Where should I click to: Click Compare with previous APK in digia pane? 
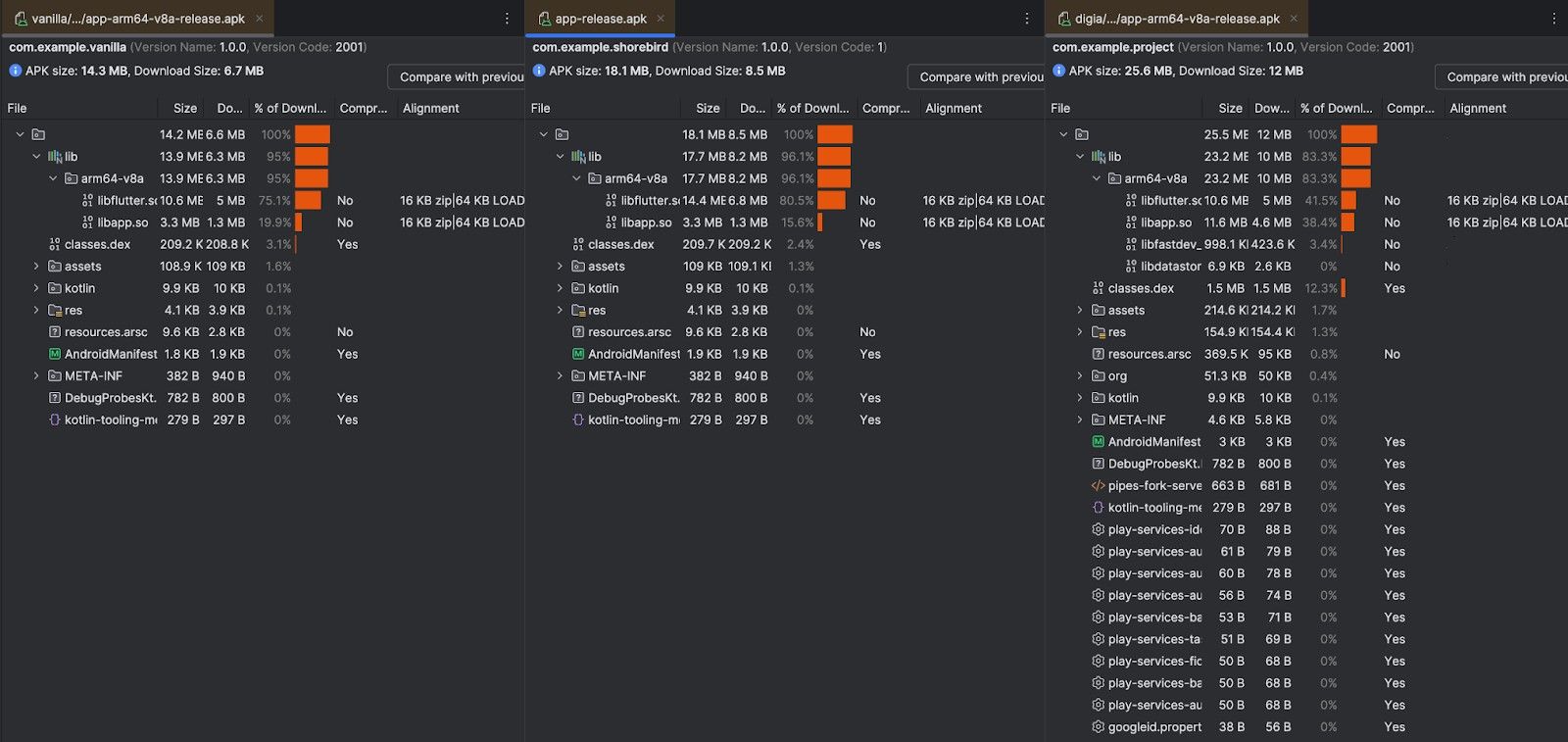pos(1501,77)
